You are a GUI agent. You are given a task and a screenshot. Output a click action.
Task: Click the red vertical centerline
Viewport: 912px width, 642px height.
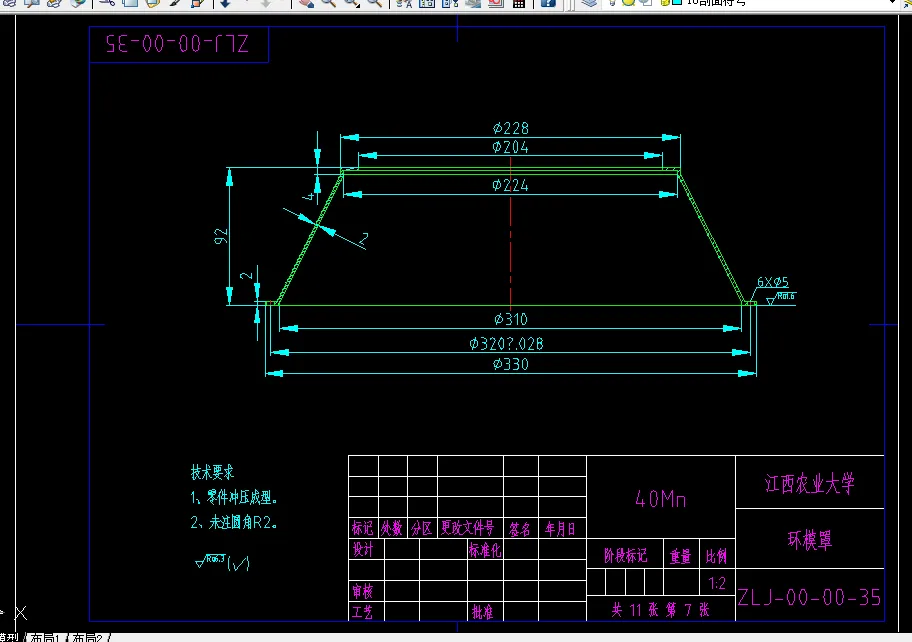[511, 233]
